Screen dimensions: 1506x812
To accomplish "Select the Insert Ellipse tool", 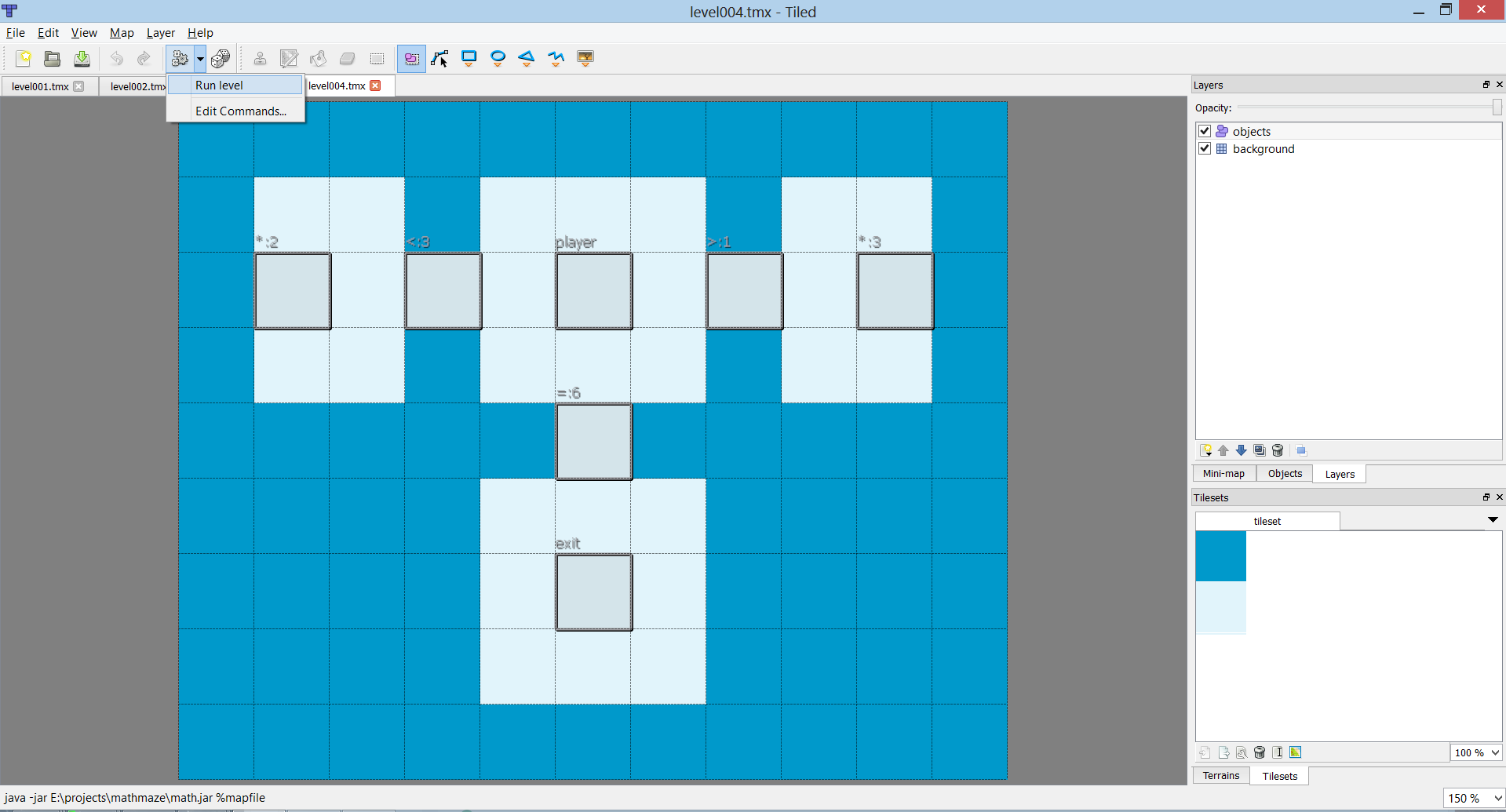I will click(498, 58).
